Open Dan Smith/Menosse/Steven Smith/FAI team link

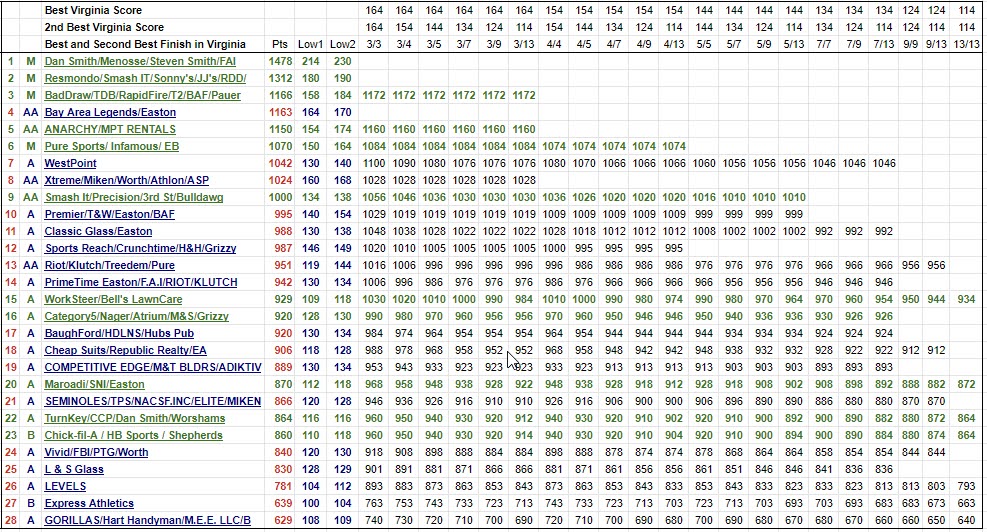tap(140, 61)
